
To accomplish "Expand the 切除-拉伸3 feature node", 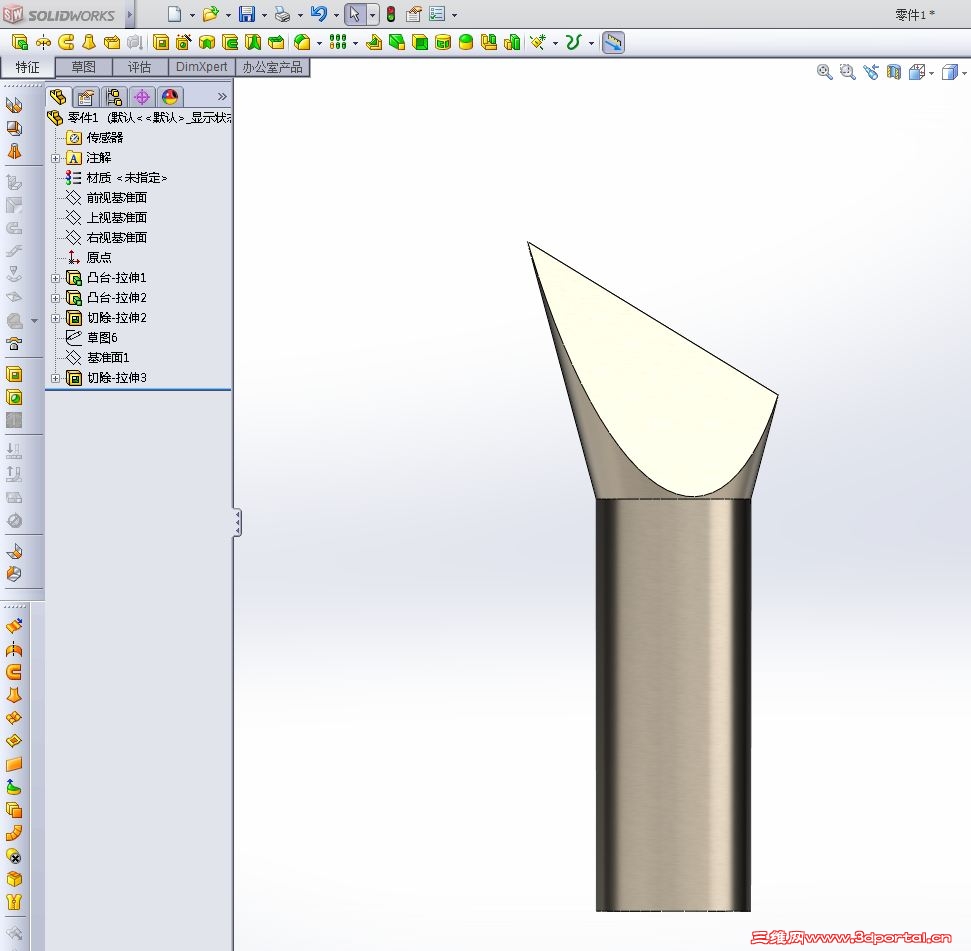I will (x=55, y=378).
